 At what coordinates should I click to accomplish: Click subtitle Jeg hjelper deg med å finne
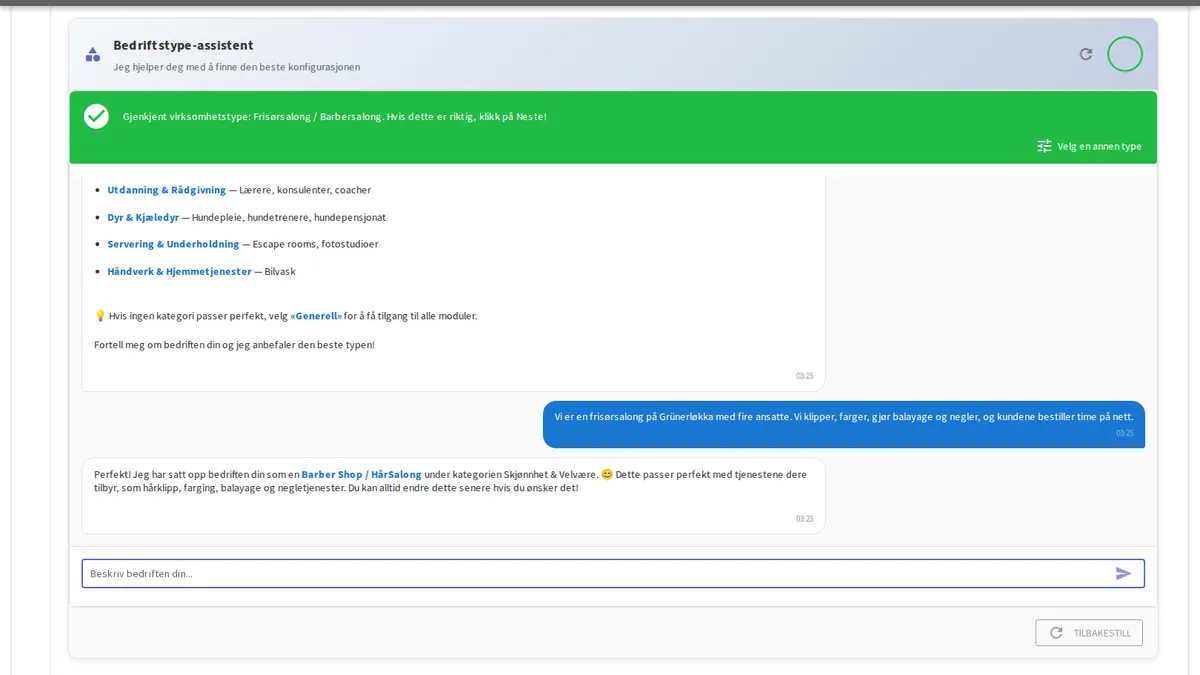point(236,67)
